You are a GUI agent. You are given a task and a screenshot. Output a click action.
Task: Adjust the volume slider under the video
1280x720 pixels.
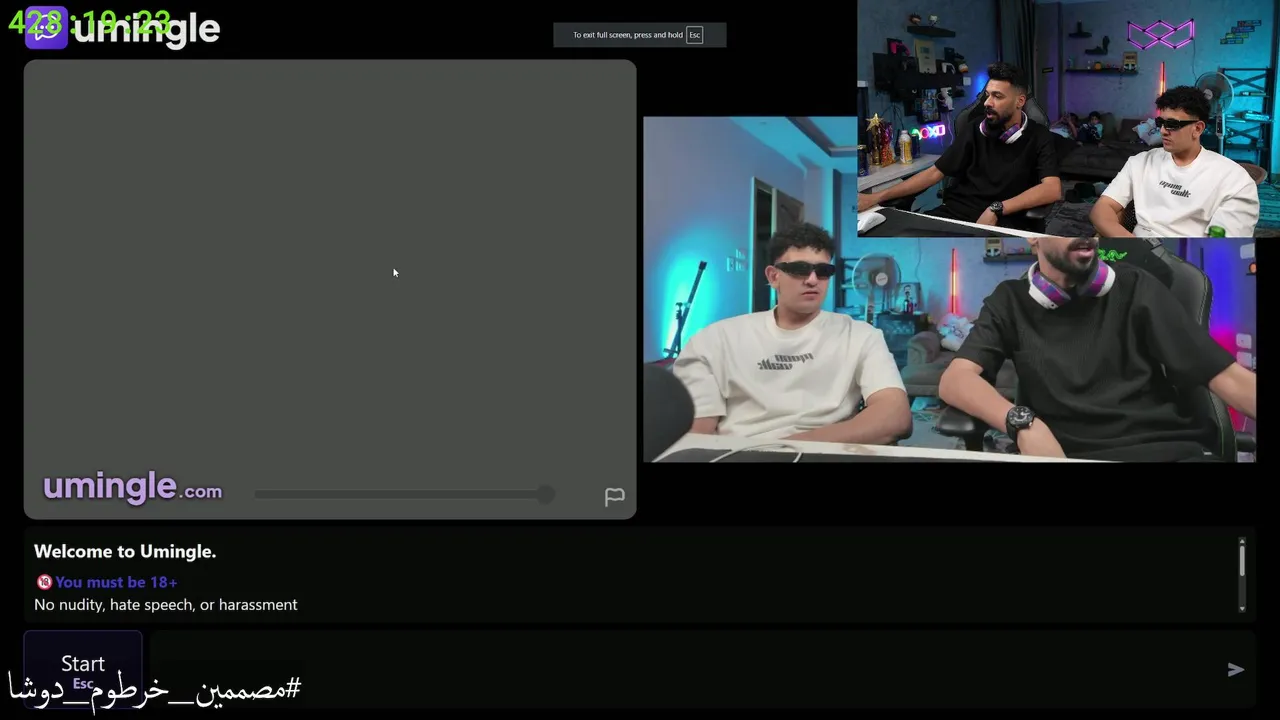click(404, 494)
